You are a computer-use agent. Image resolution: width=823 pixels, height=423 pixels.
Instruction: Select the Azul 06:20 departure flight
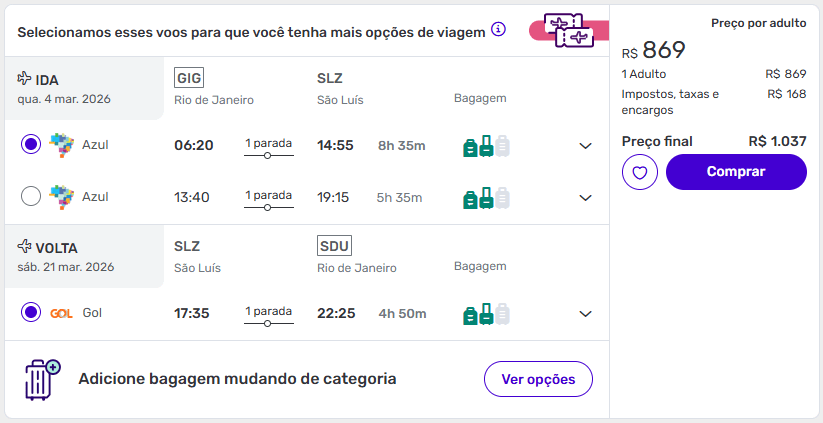(31, 145)
